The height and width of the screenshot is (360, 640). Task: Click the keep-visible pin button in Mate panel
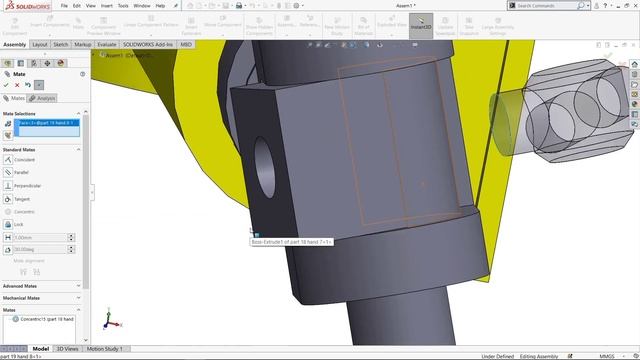pyautogui.click(x=39, y=85)
